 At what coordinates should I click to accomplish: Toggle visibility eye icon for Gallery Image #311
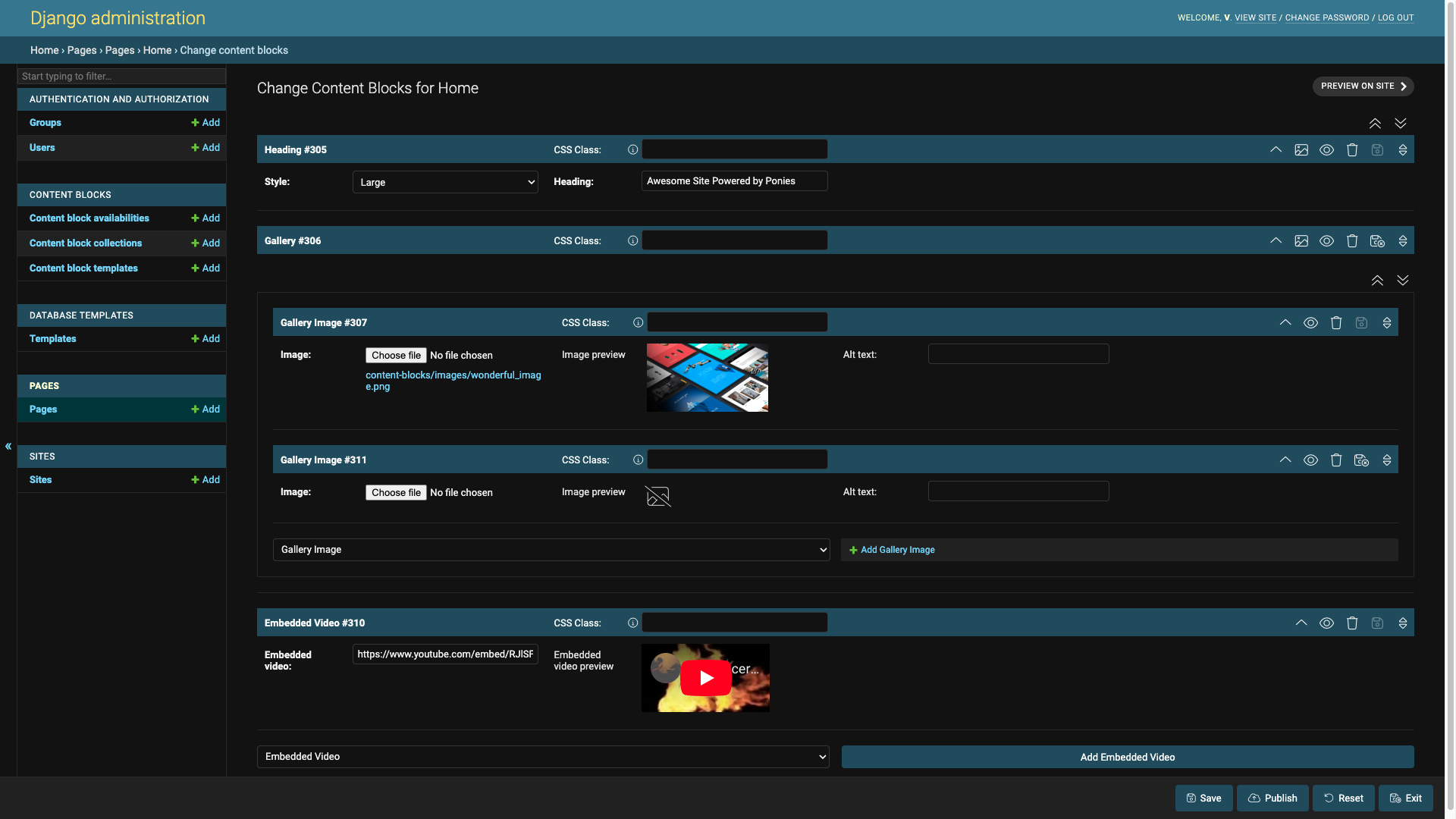pos(1310,460)
